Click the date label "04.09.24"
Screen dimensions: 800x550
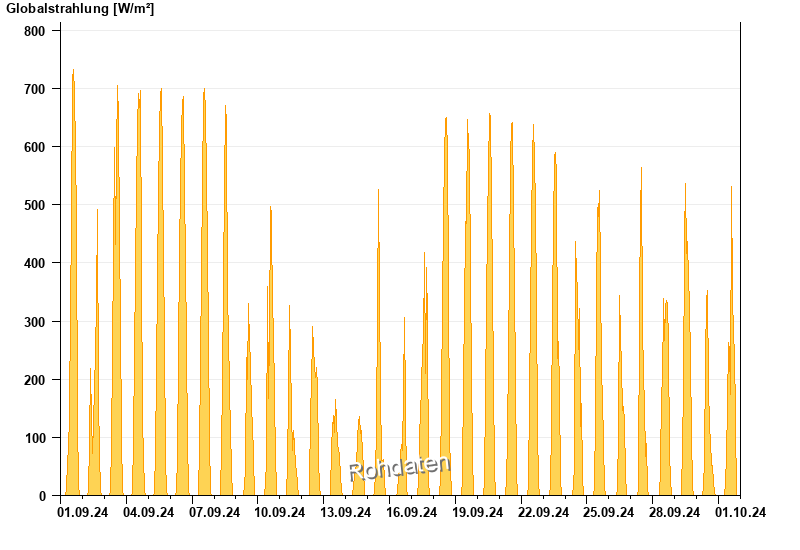point(148,512)
